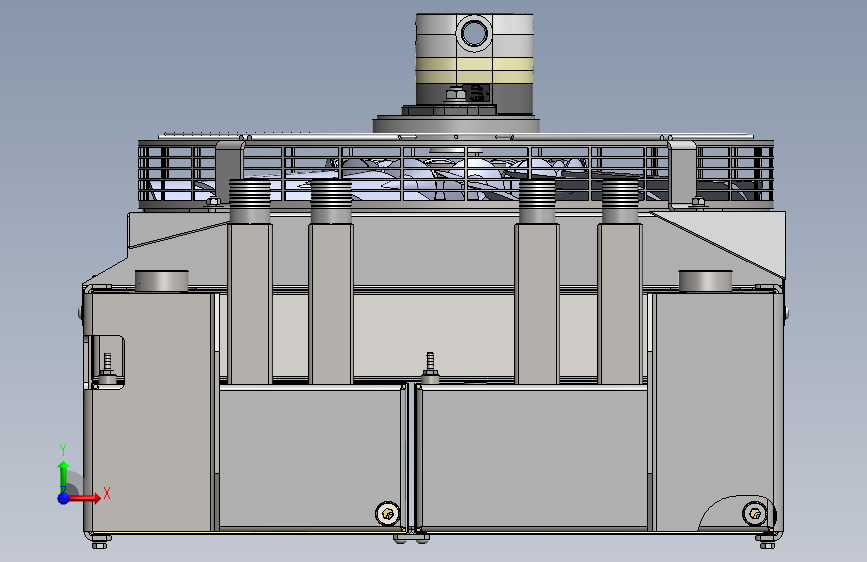Select the third threaded pipe fitting from left

point(537,201)
